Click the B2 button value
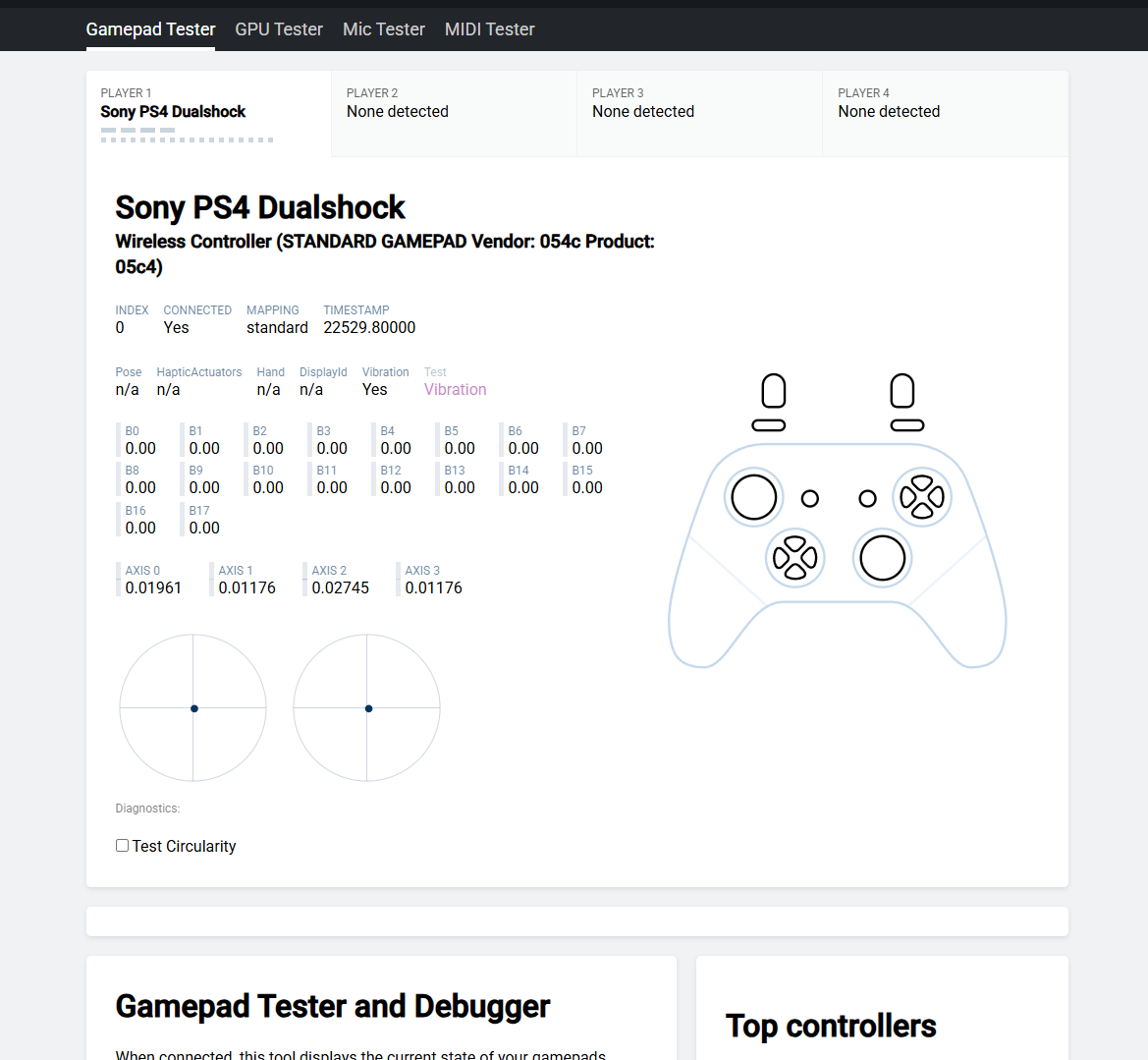 pyautogui.click(x=268, y=448)
